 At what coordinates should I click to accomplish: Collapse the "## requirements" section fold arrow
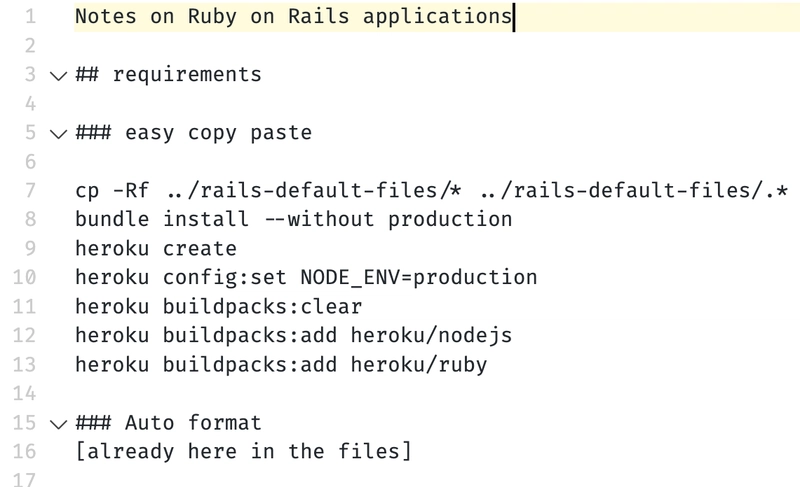pos(59,76)
